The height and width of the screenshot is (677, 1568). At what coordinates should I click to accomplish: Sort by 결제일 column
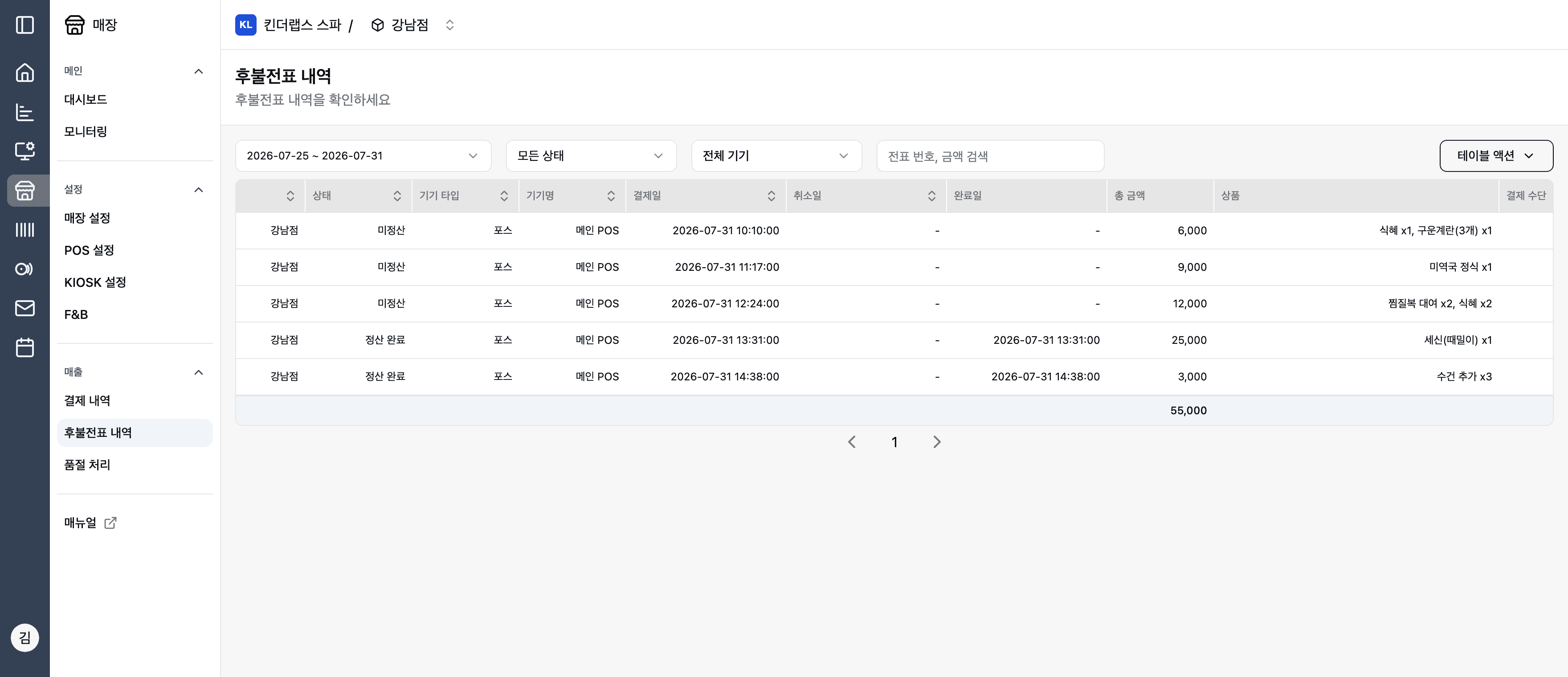(771, 196)
